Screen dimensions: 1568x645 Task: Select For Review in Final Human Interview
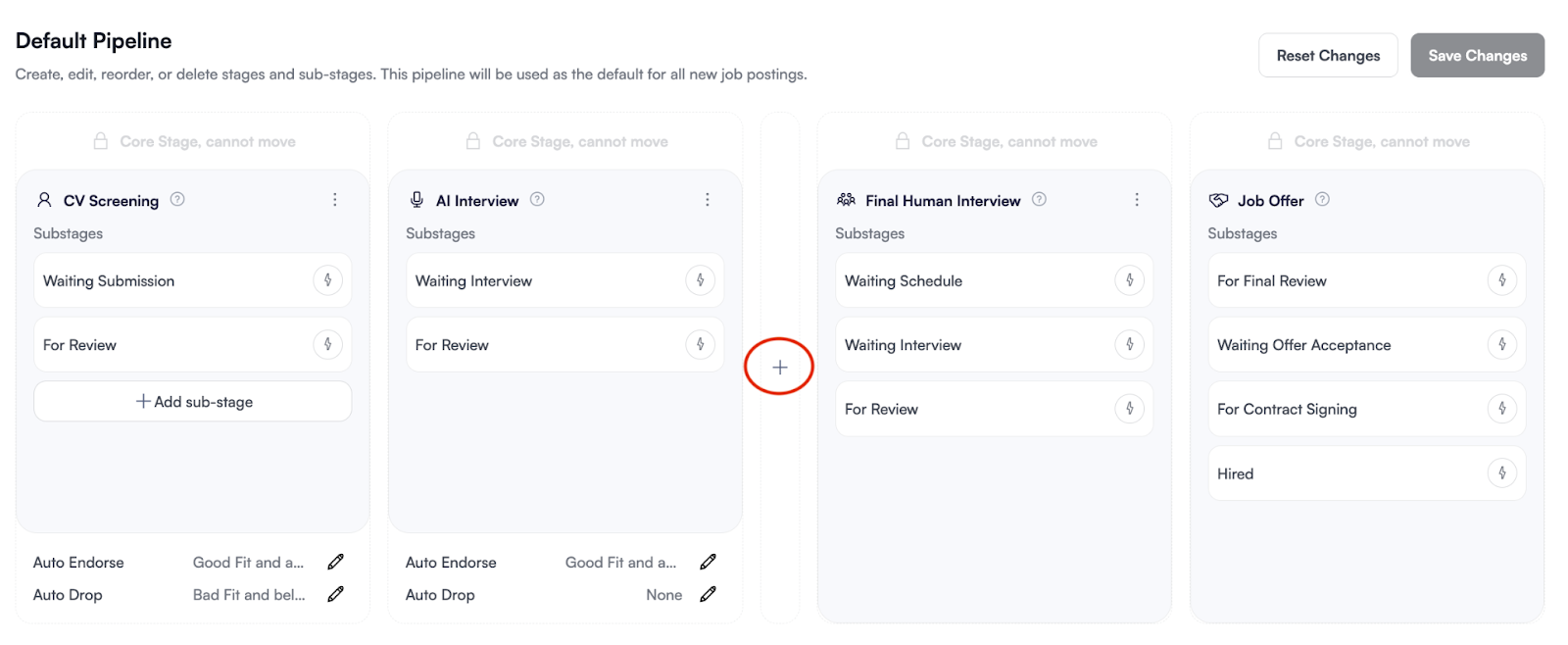click(x=995, y=409)
